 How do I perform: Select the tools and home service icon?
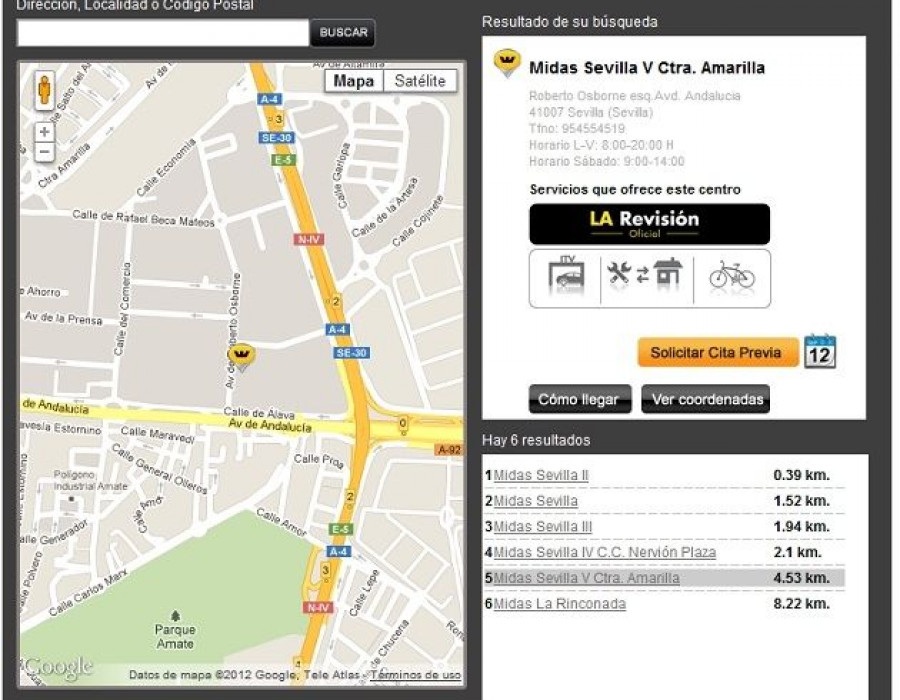point(645,274)
